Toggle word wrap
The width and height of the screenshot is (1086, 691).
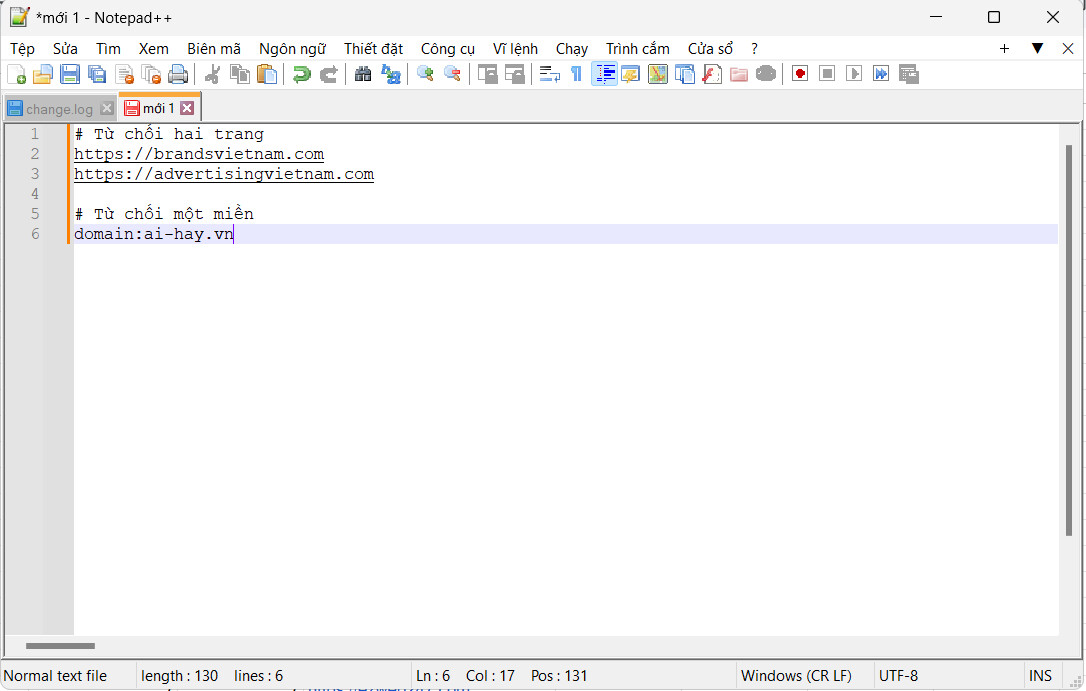click(x=549, y=74)
